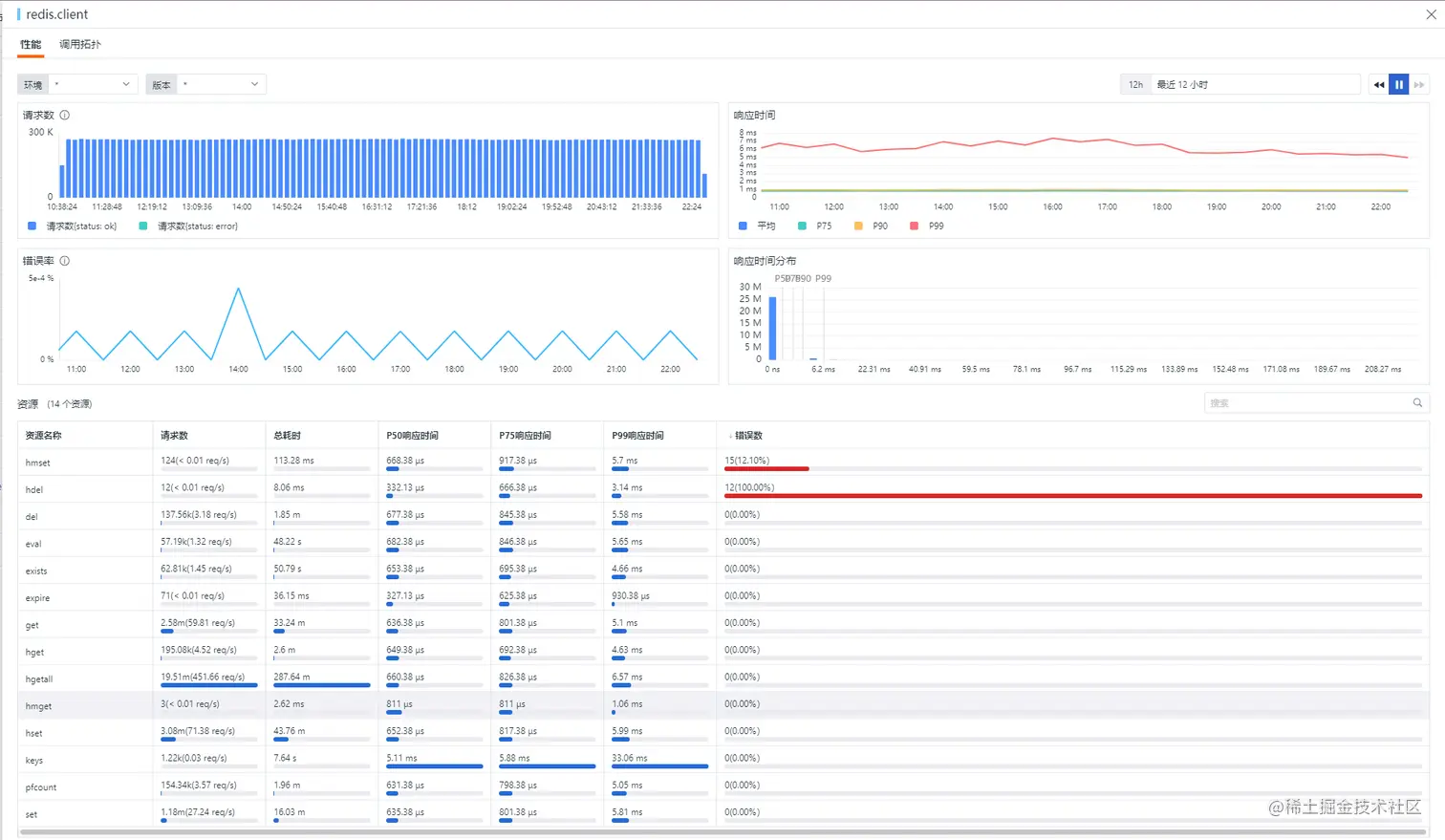Switch to the 调用拓扑 tab

pos(80,45)
